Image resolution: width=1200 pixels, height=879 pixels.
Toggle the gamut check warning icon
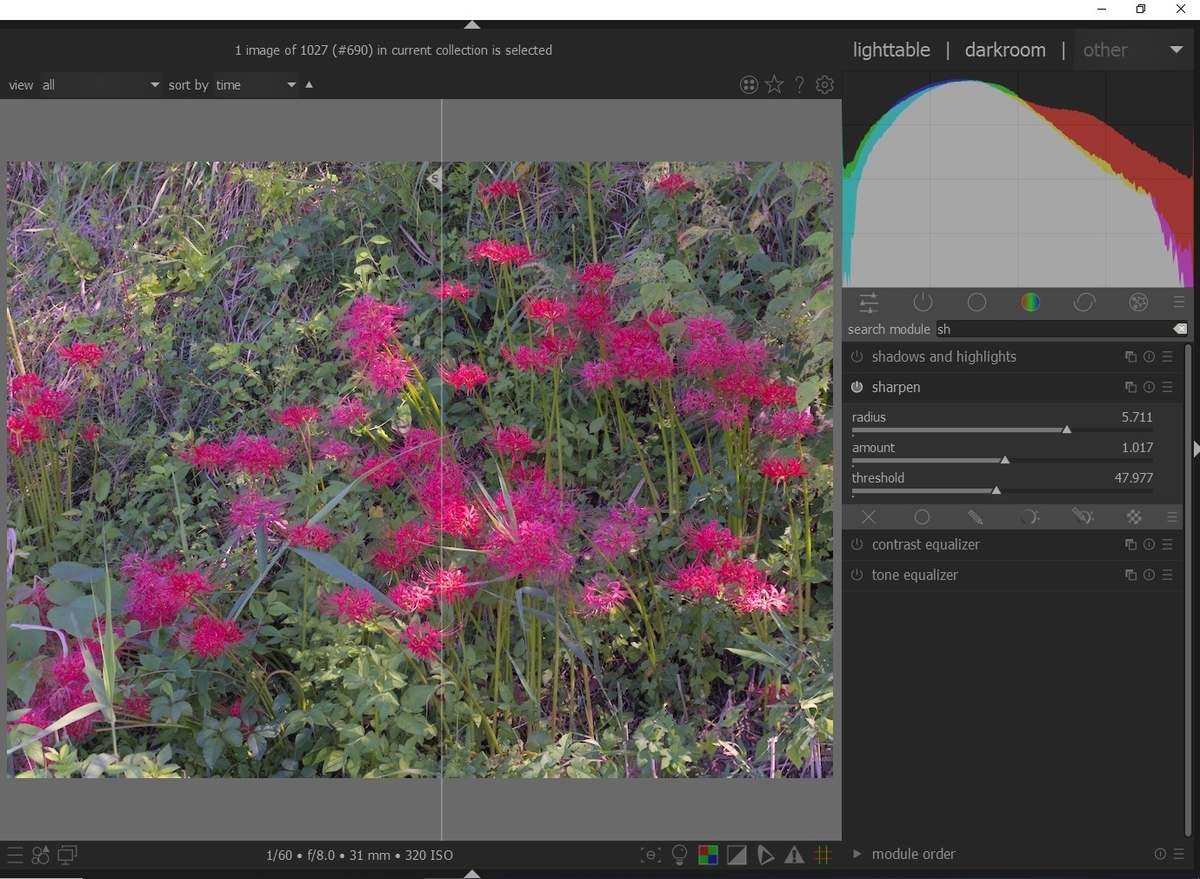[x=794, y=855]
